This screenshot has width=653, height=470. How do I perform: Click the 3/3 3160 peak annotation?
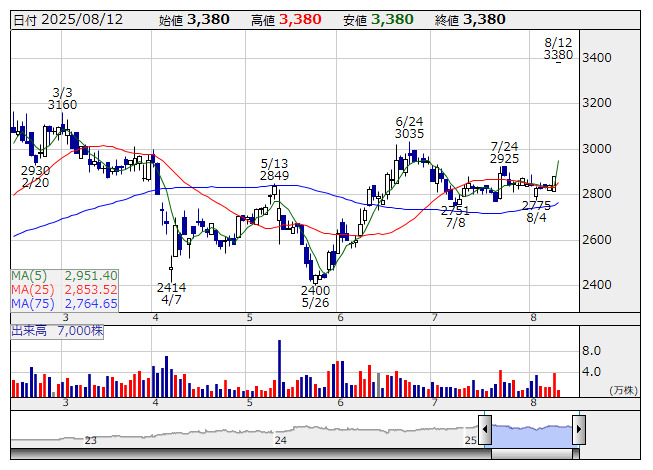pos(62,99)
